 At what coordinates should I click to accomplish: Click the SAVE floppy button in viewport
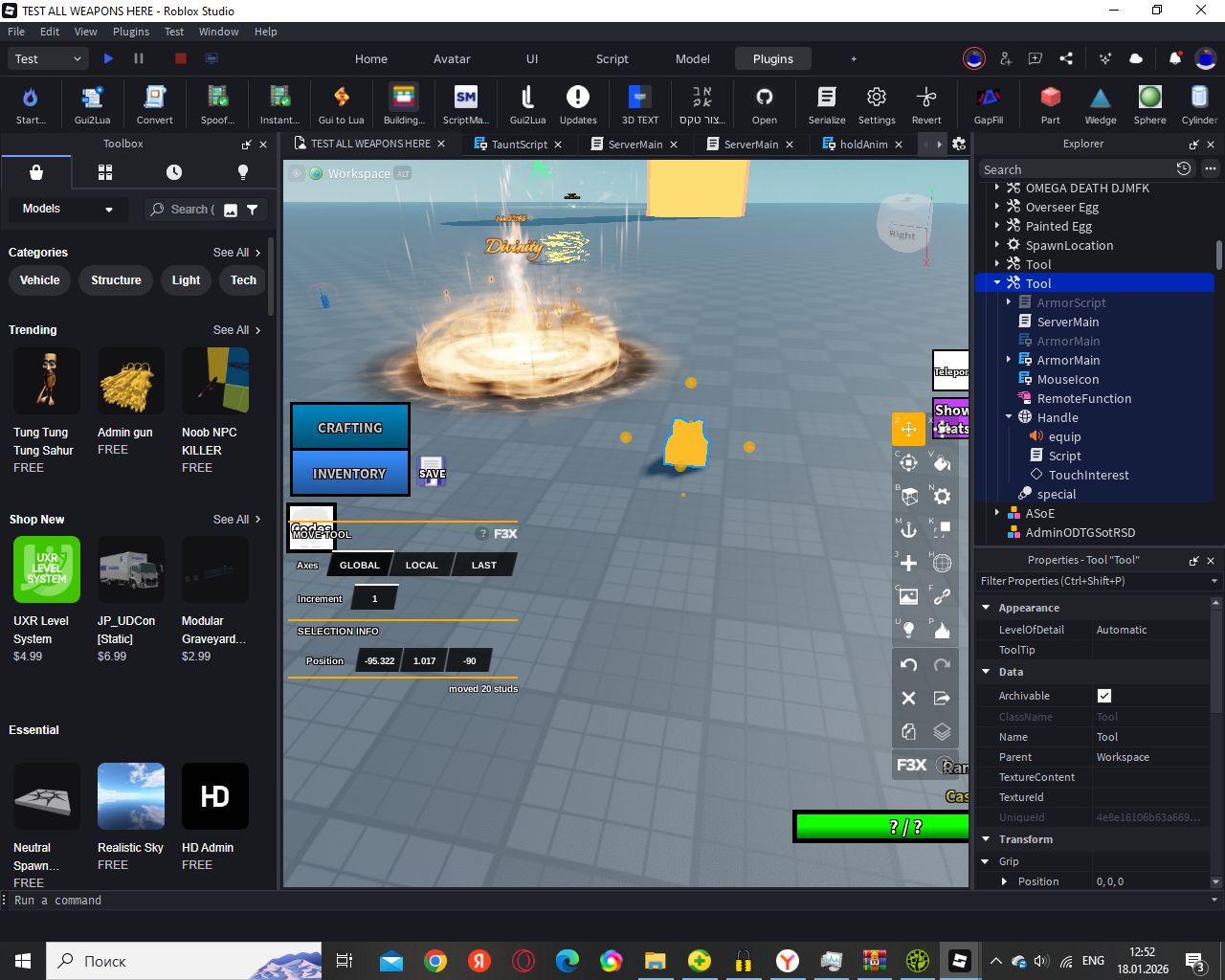coord(432,471)
